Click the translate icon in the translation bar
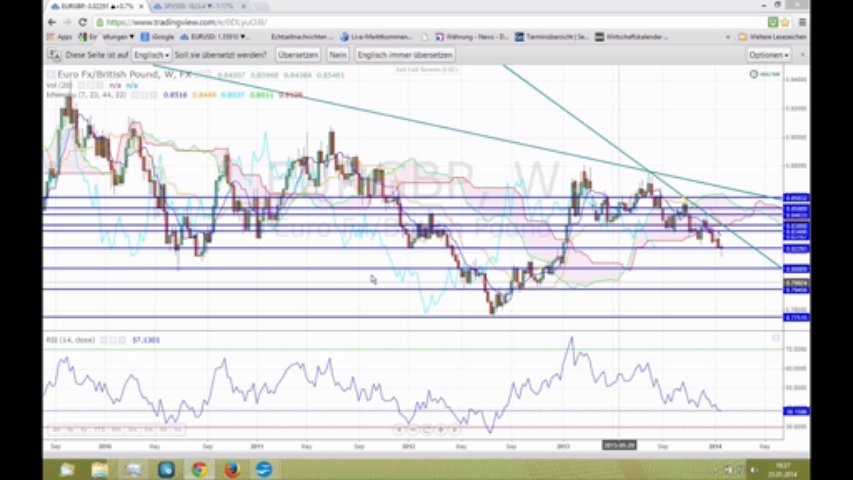The width and height of the screenshot is (853, 480). 54,55
